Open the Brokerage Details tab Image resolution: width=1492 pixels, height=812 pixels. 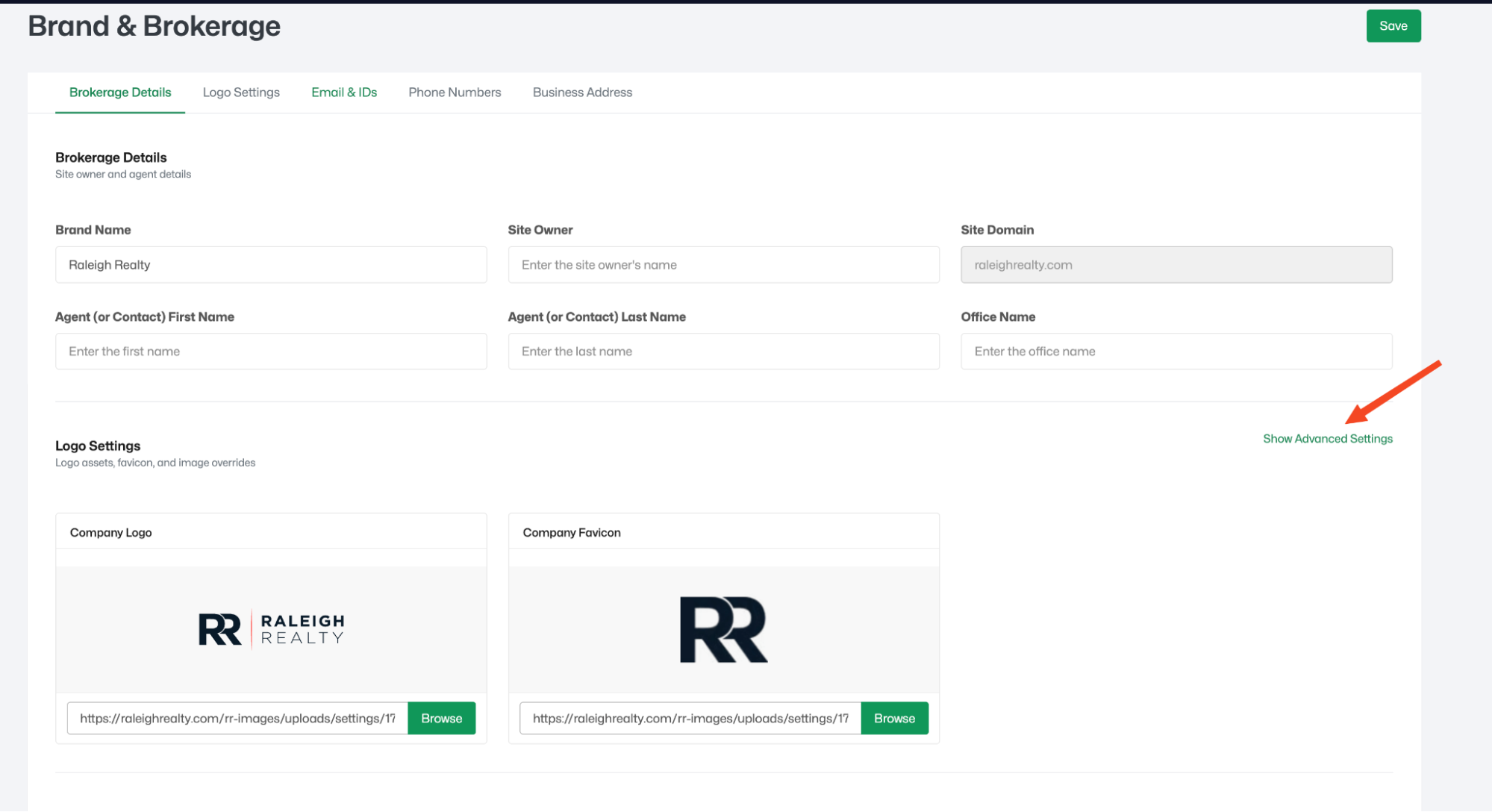[120, 93]
